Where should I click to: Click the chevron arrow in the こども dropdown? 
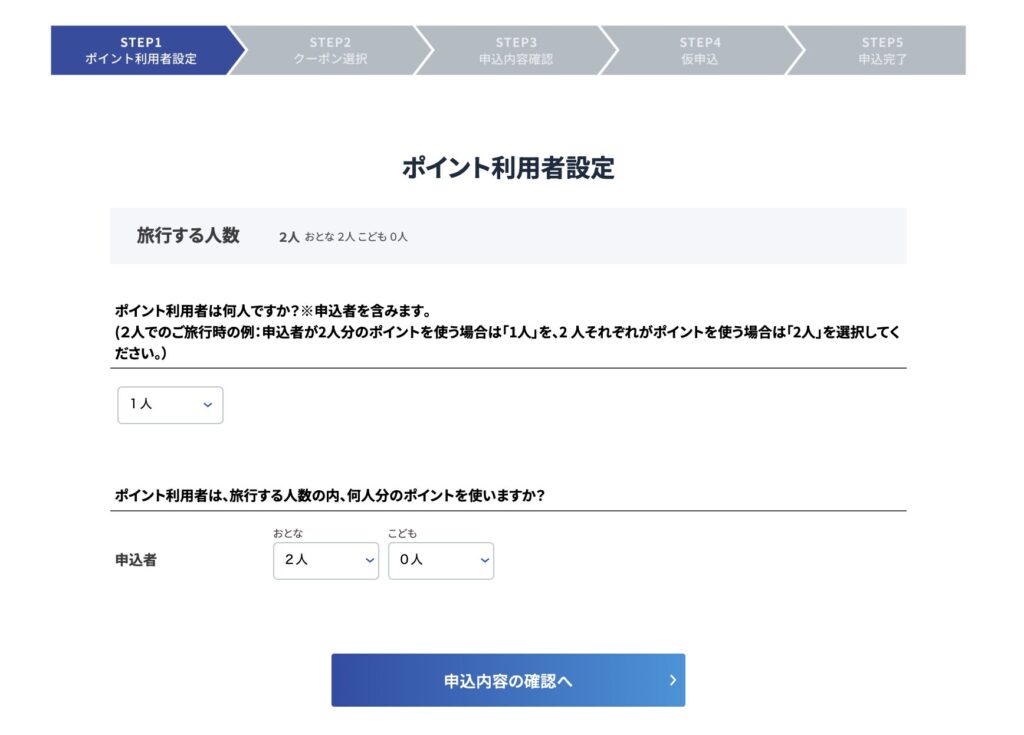click(484, 561)
